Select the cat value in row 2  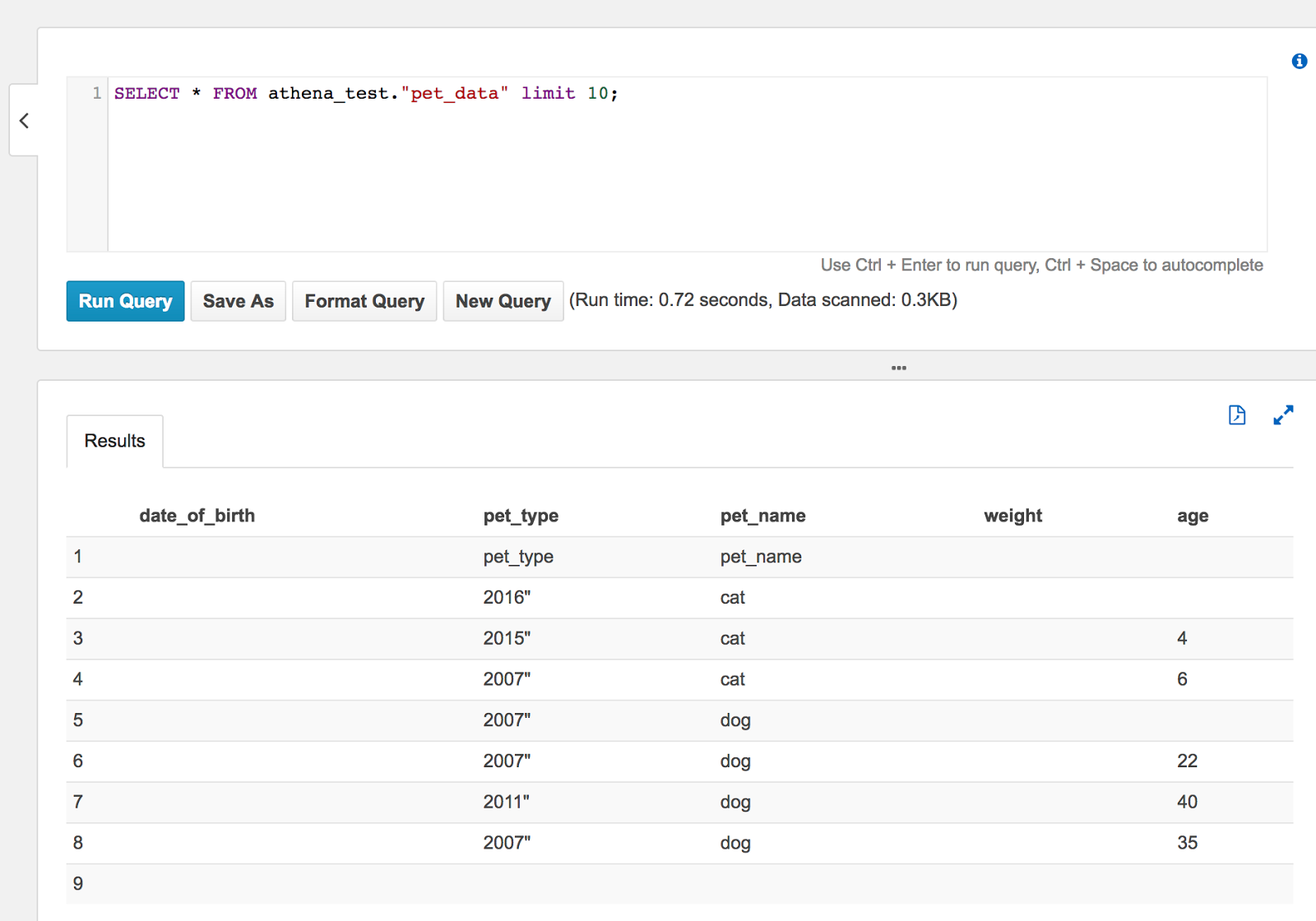tap(732, 598)
